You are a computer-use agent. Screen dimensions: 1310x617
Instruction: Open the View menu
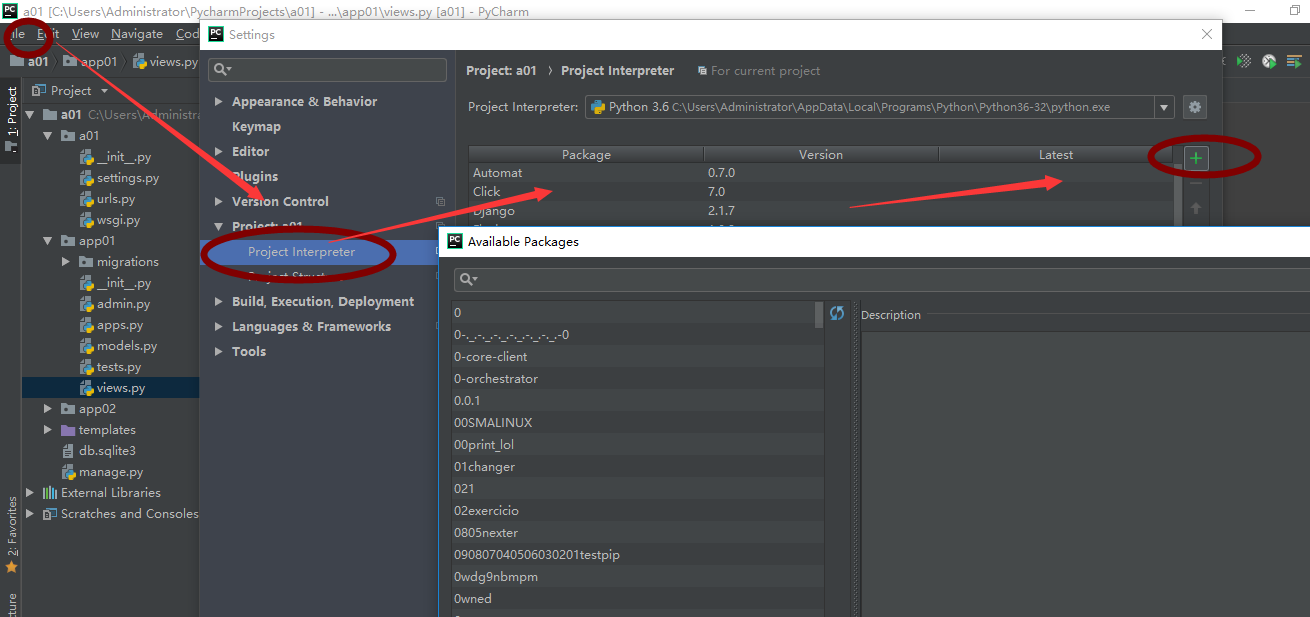pos(85,34)
